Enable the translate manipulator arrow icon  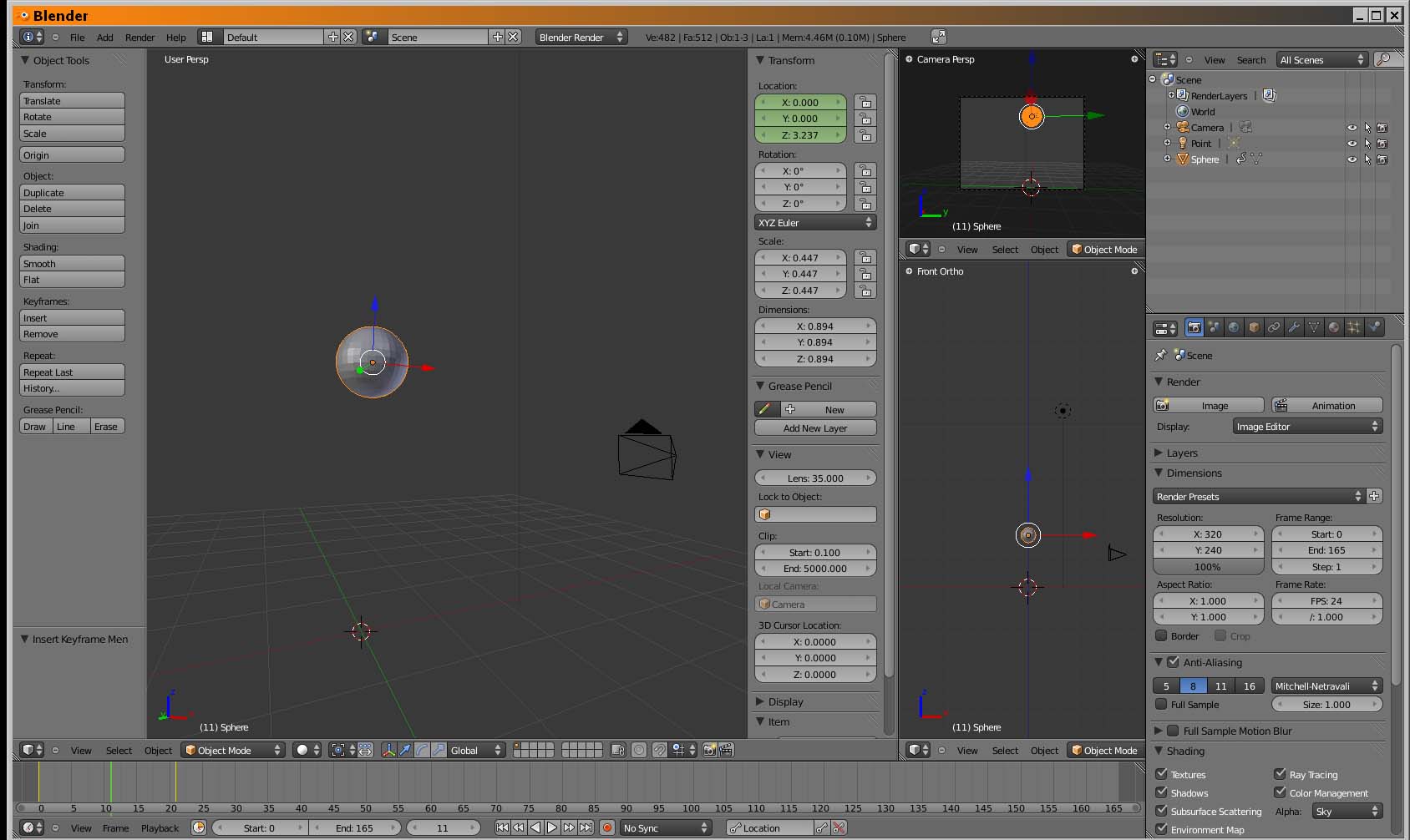405,750
